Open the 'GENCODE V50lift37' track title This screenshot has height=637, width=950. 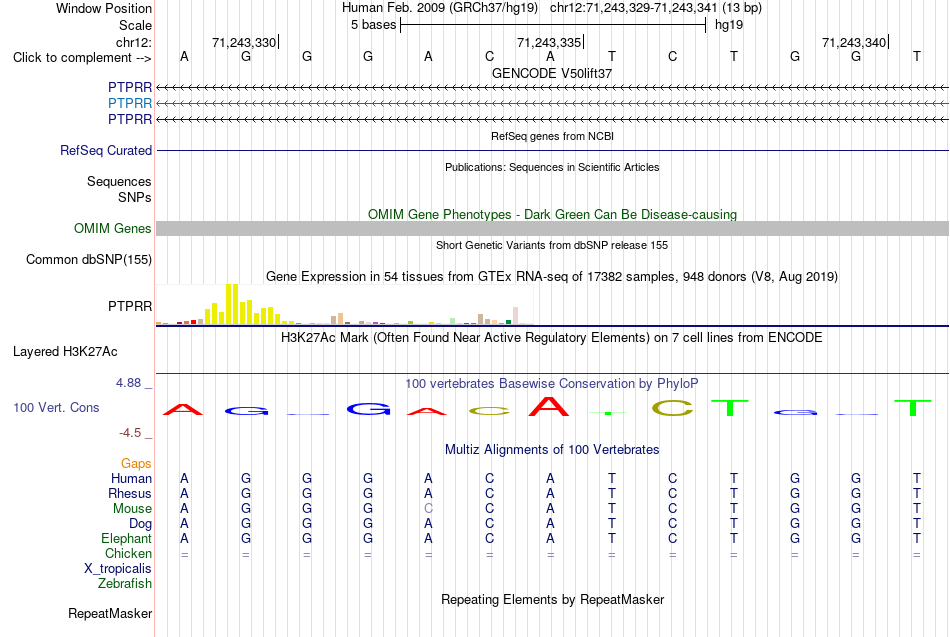(552, 73)
